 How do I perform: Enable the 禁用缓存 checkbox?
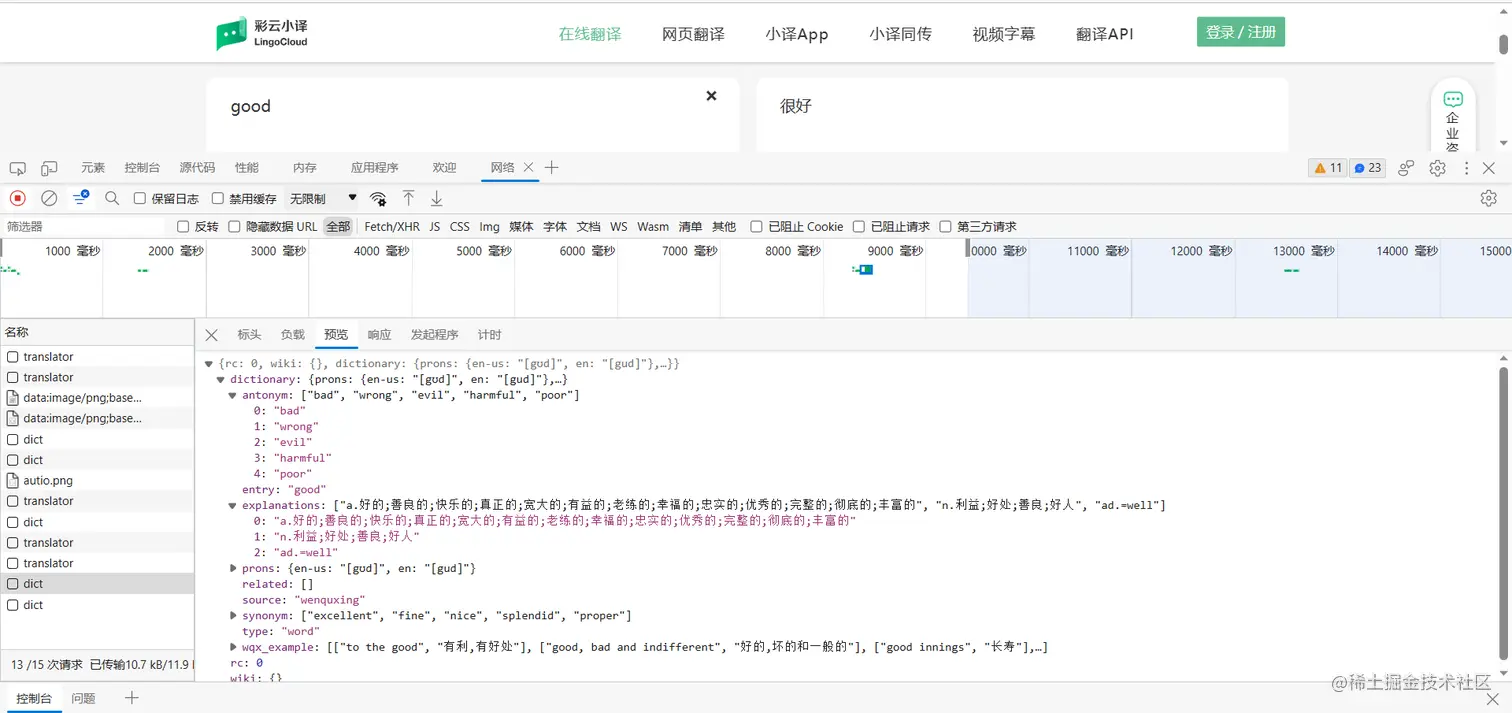[218, 198]
